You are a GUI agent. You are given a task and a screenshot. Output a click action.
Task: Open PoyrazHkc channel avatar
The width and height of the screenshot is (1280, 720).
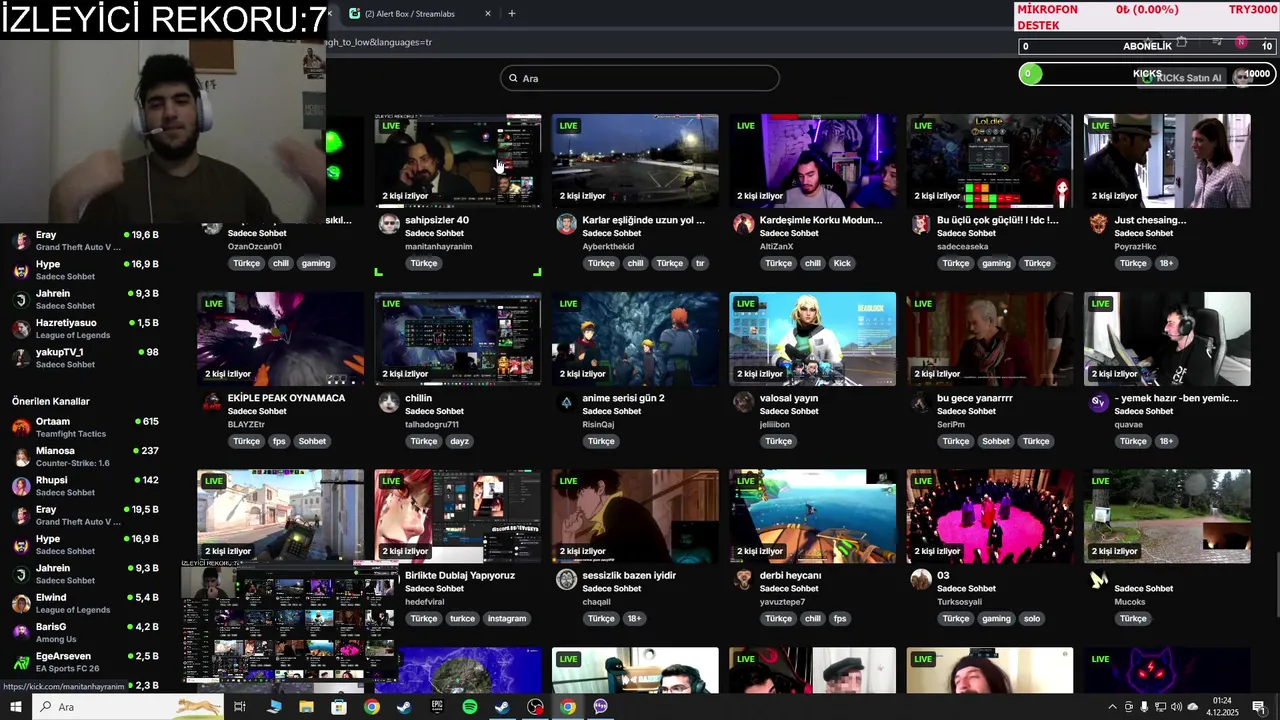tap(1099, 224)
